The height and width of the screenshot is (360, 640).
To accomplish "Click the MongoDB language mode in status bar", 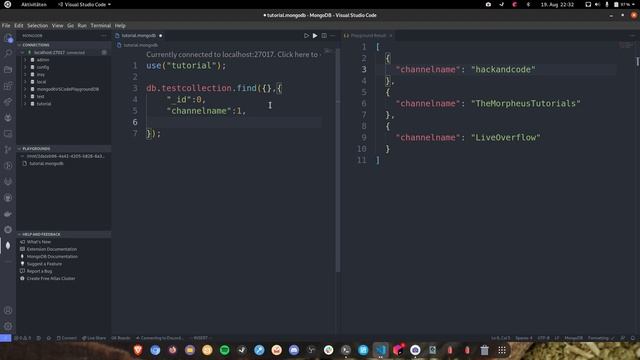I will [573, 338].
